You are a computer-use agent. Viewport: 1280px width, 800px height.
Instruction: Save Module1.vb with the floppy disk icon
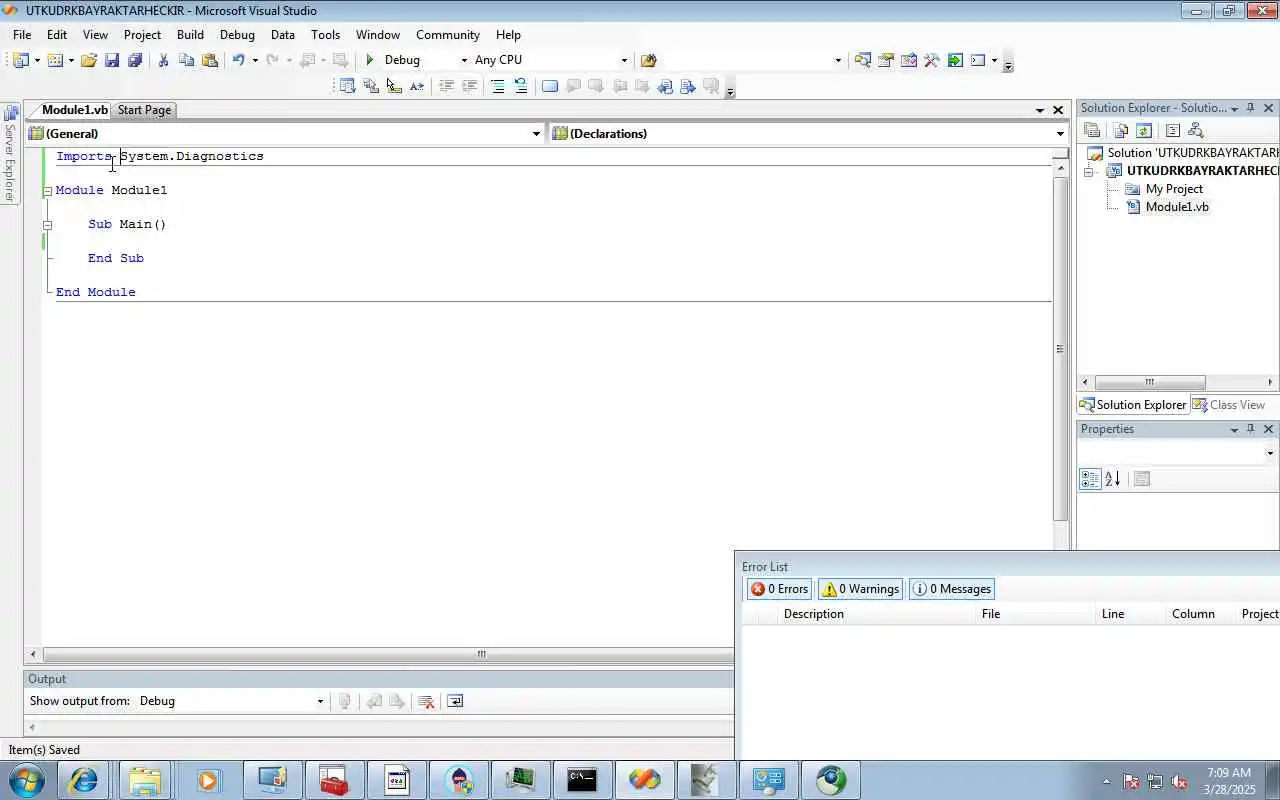112,60
